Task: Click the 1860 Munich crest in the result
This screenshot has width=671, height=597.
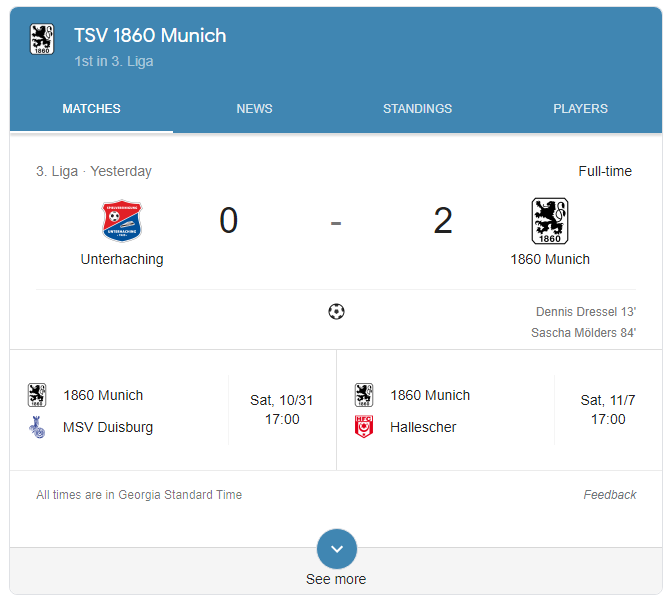Action: 550,221
